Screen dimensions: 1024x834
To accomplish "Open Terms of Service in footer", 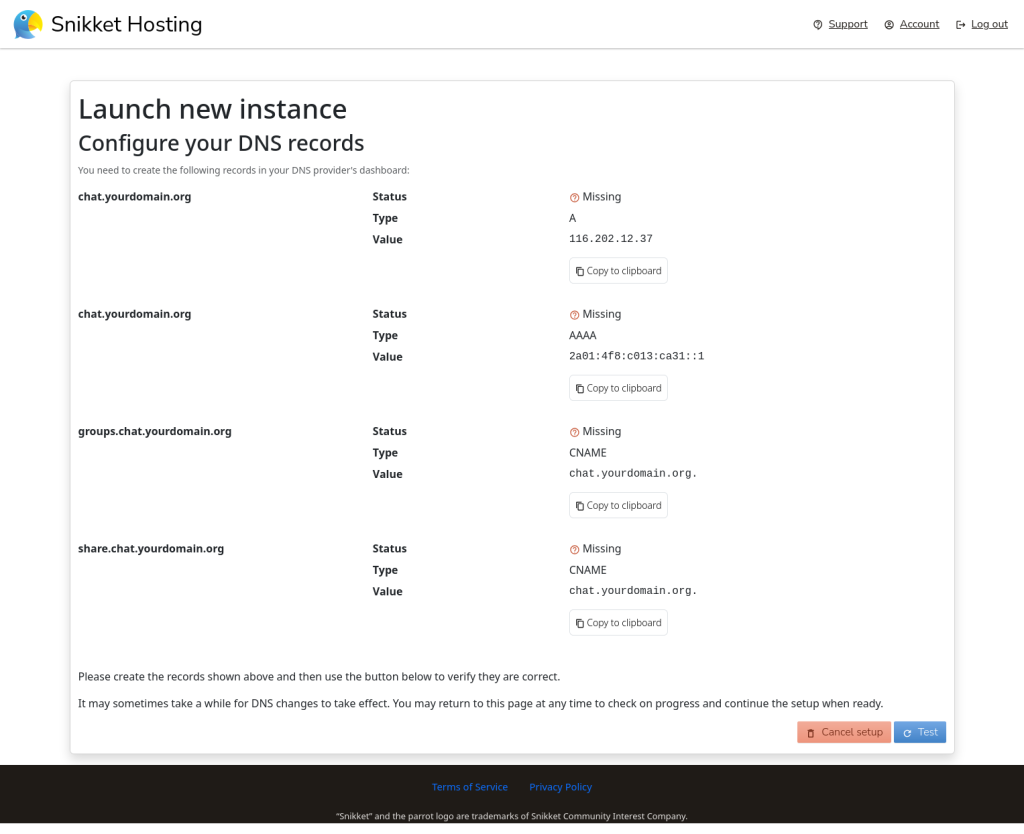I will [x=470, y=787].
